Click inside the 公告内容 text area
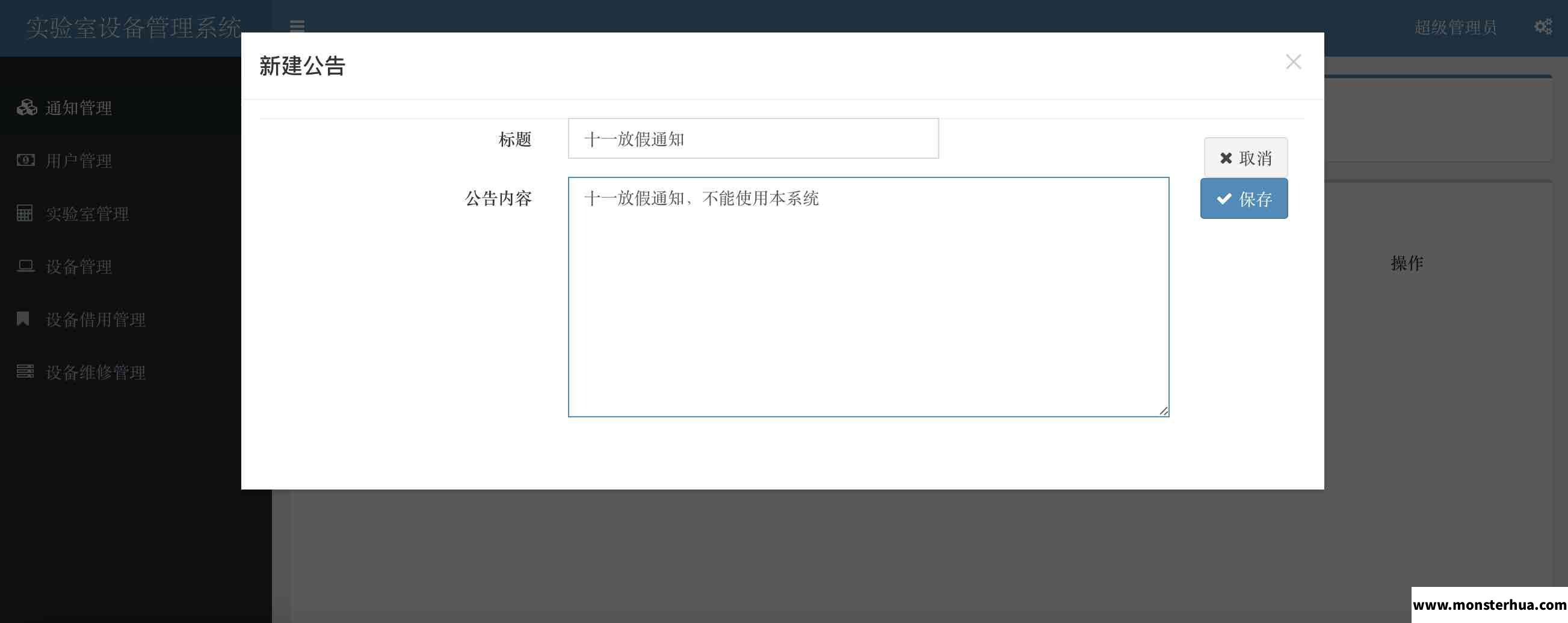 [868, 297]
